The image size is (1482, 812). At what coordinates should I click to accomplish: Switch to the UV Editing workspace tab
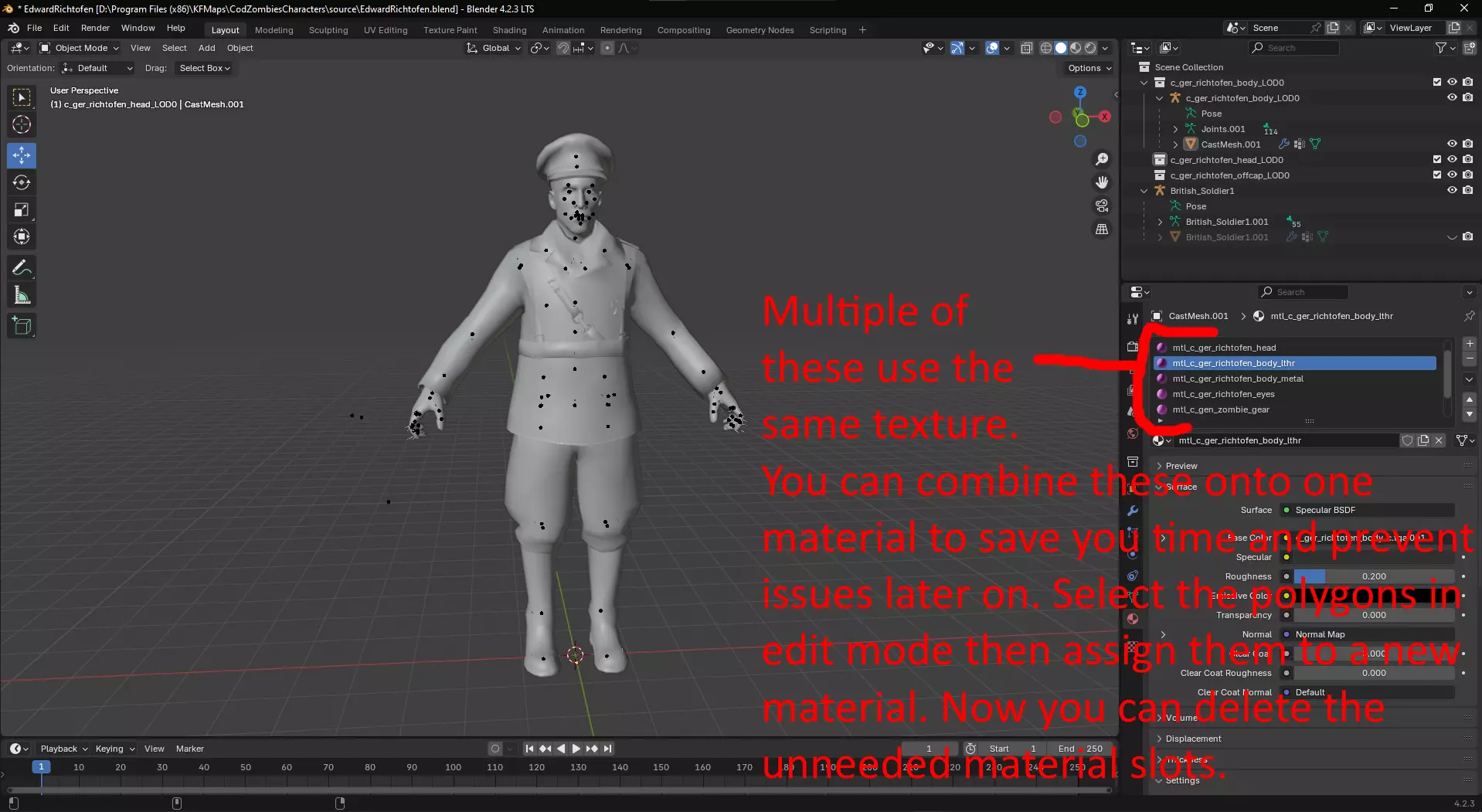tap(385, 30)
